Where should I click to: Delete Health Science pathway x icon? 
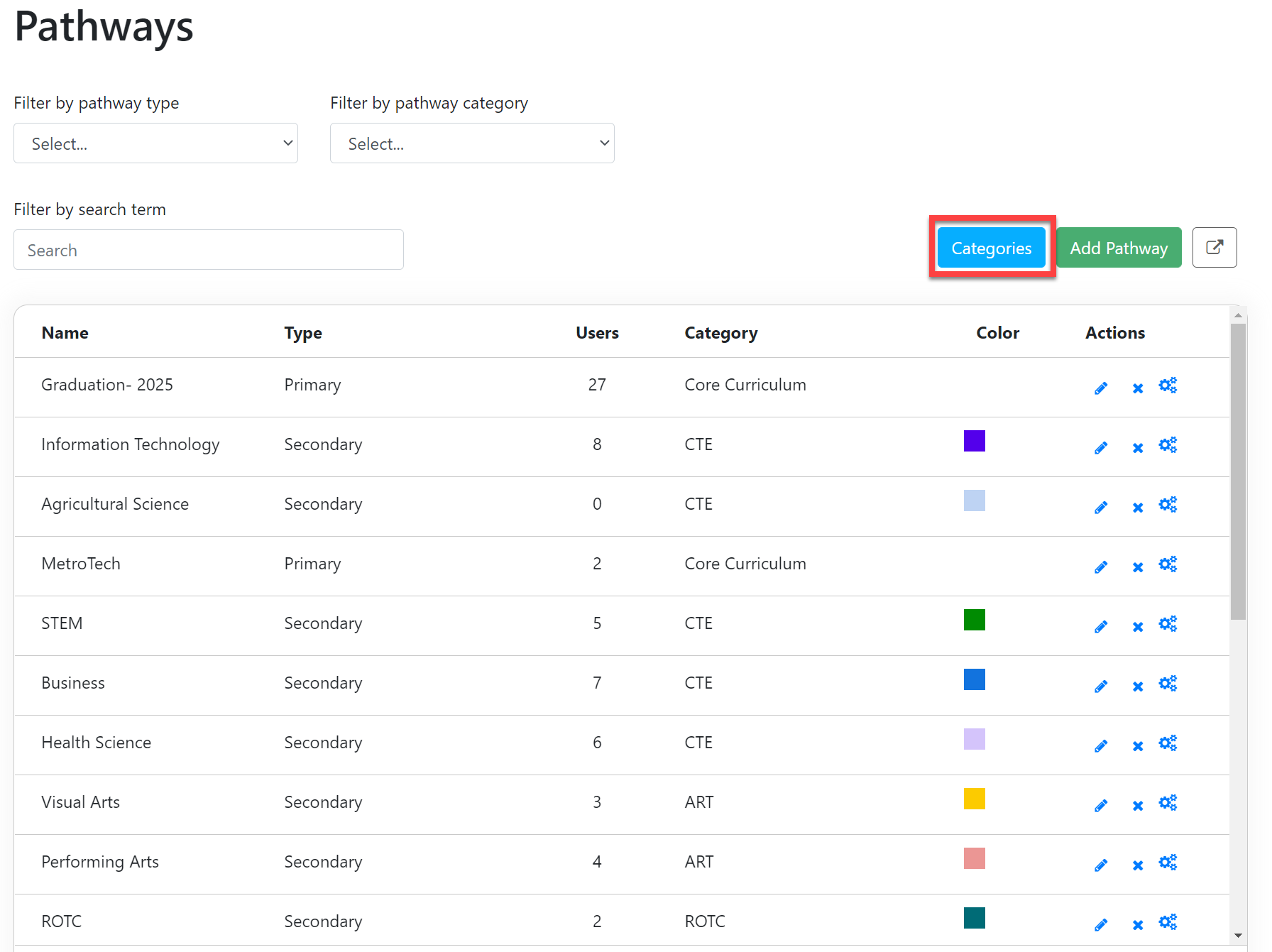1138,746
